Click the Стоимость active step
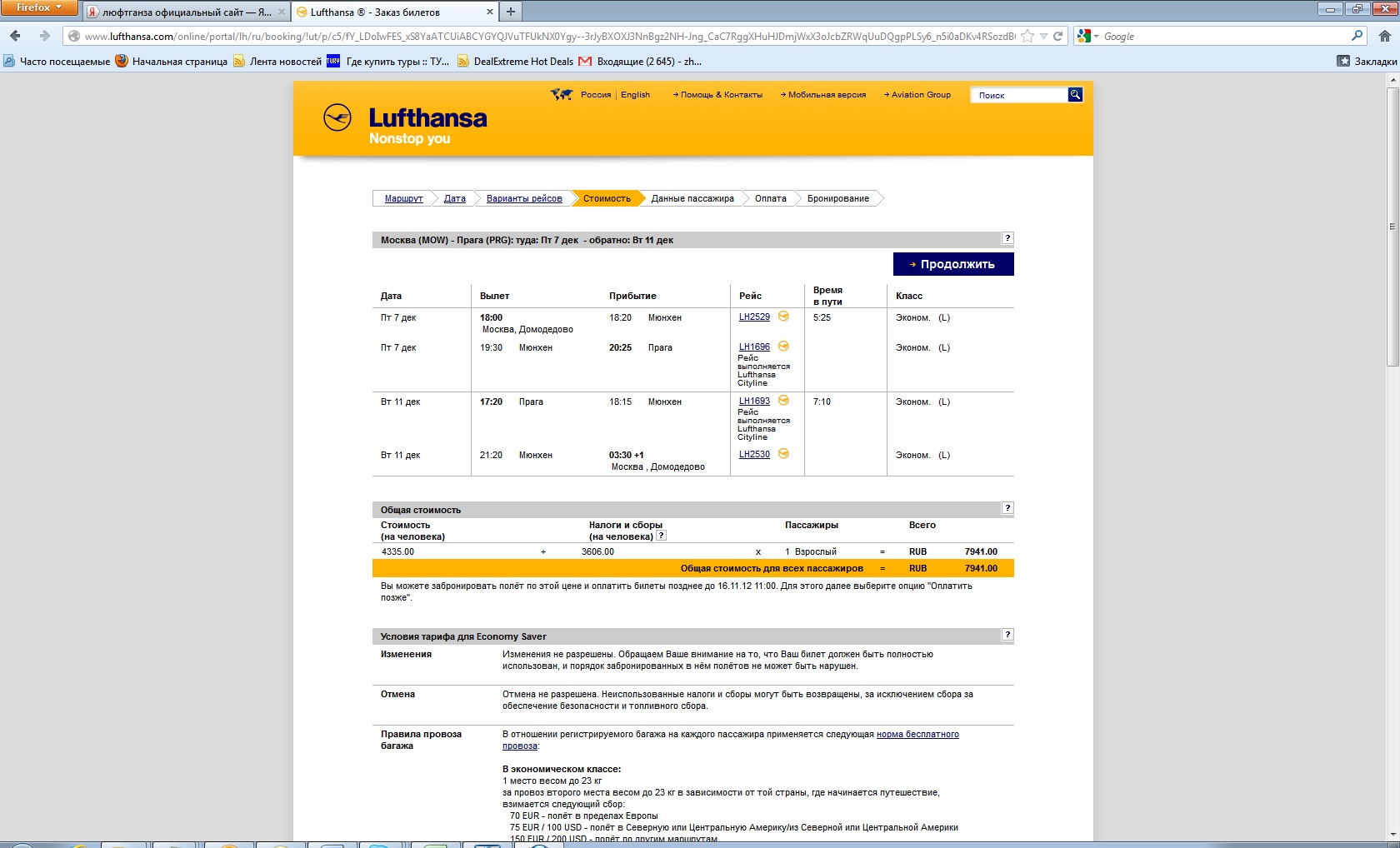 click(607, 198)
